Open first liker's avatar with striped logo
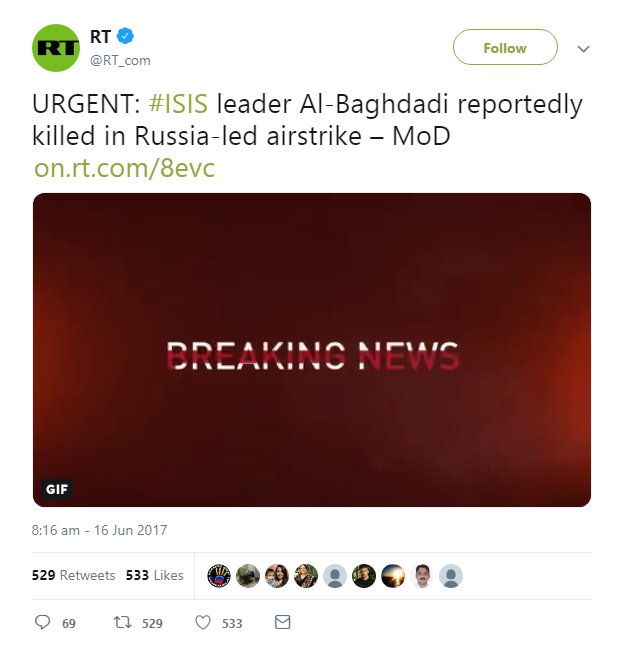623x657 pixels. (x=219, y=576)
